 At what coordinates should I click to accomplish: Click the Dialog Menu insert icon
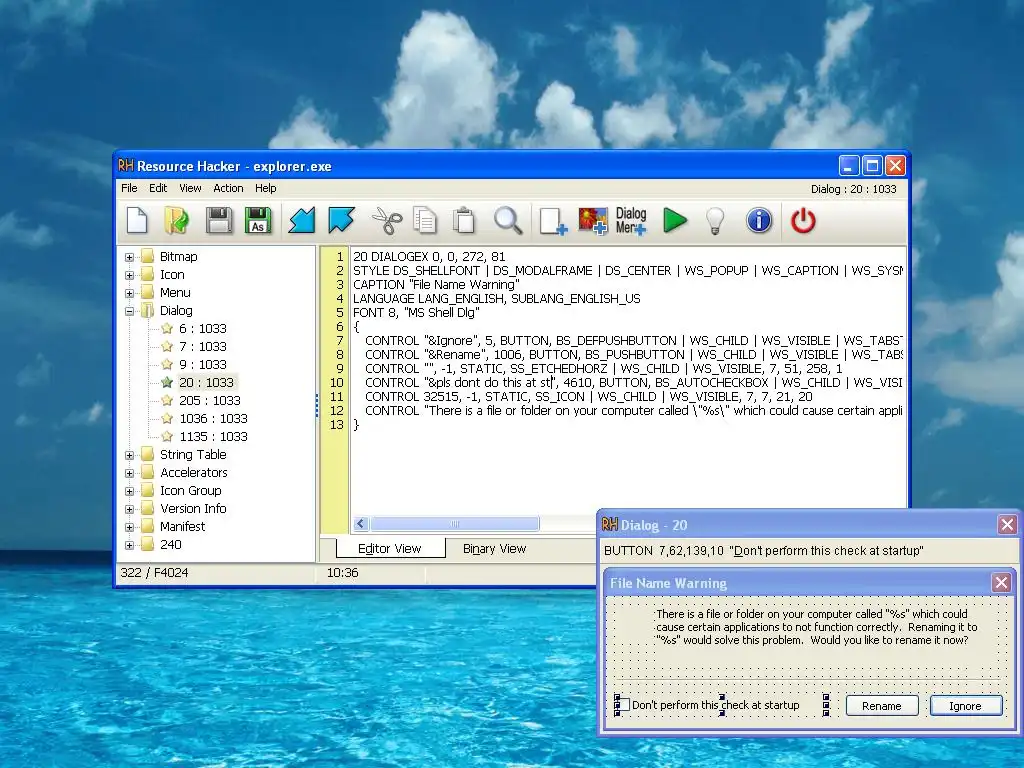coord(631,221)
